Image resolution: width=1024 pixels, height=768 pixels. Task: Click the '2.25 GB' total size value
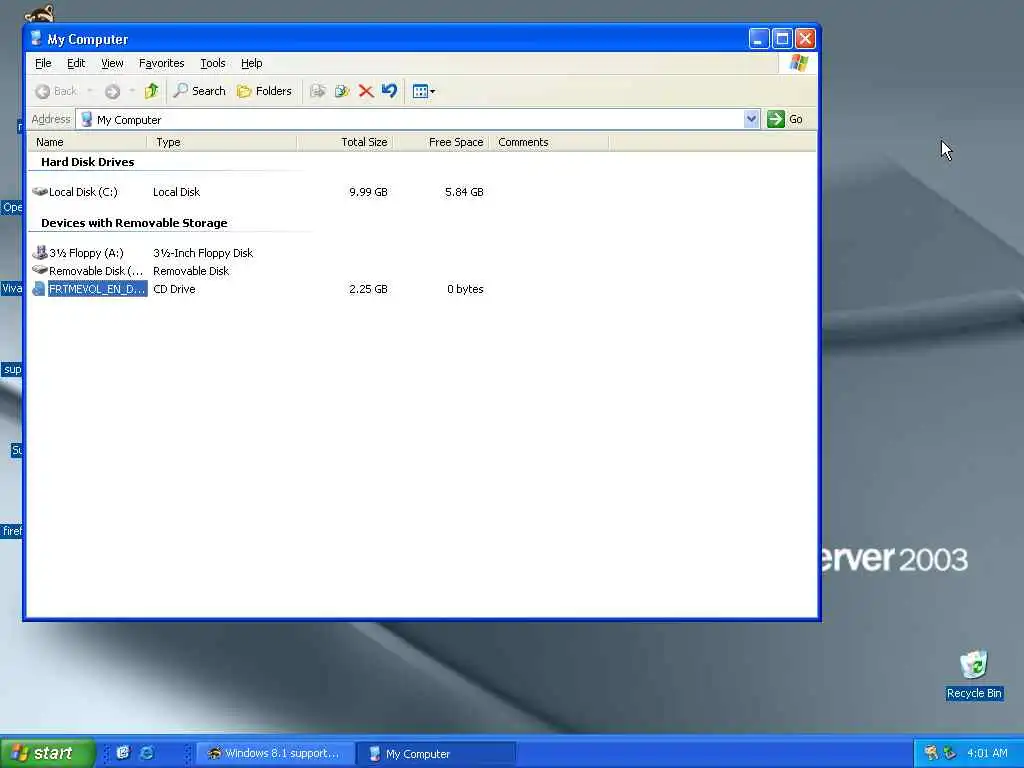pyautogui.click(x=368, y=289)
